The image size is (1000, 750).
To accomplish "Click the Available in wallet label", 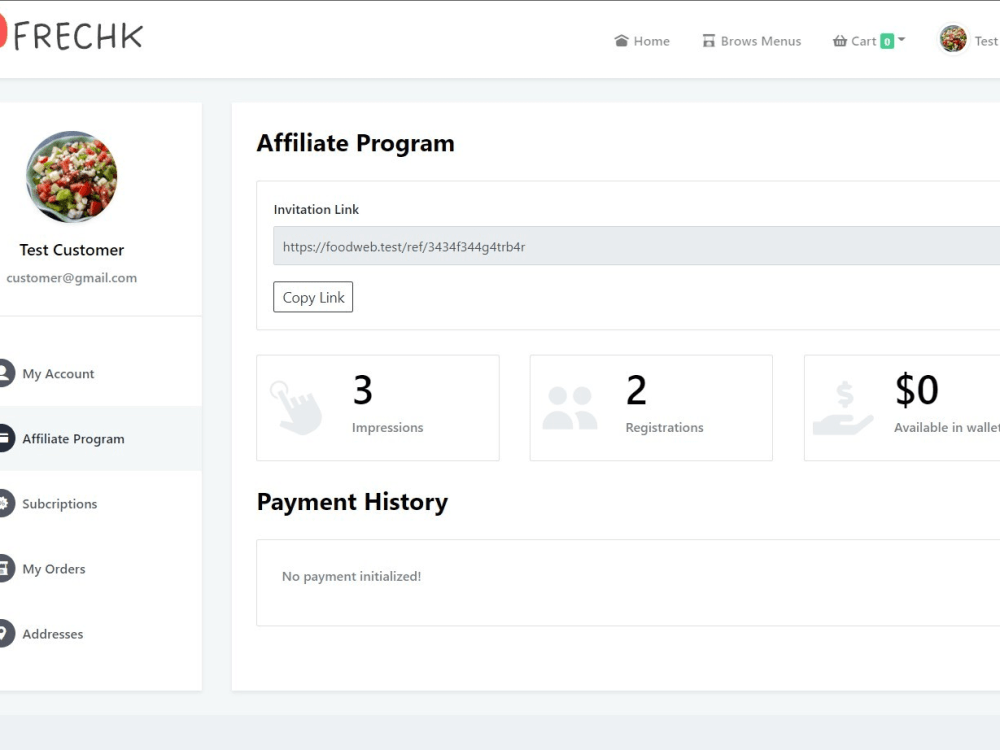I will (947, 427).
